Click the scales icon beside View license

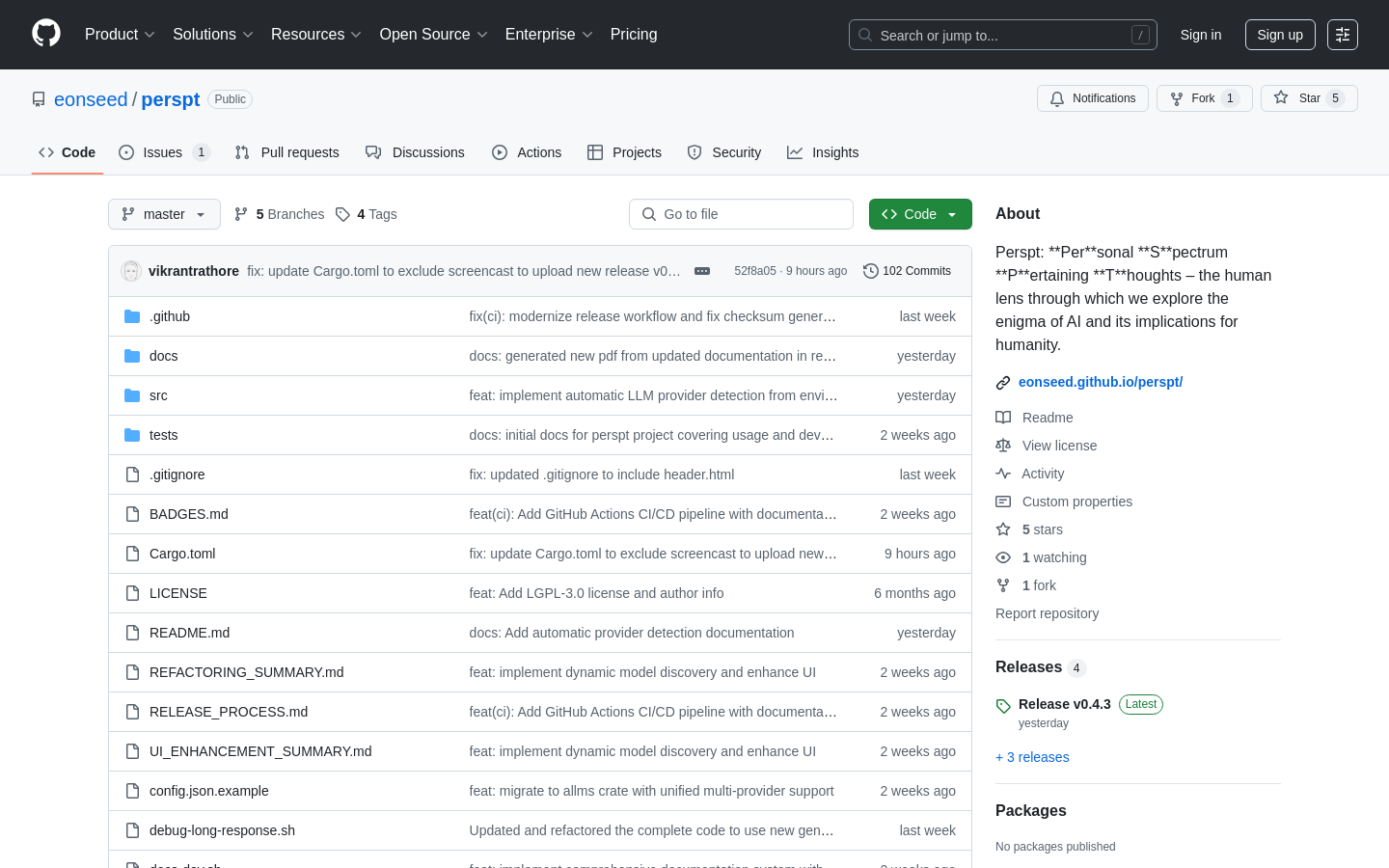click(x=1003, y=446)
